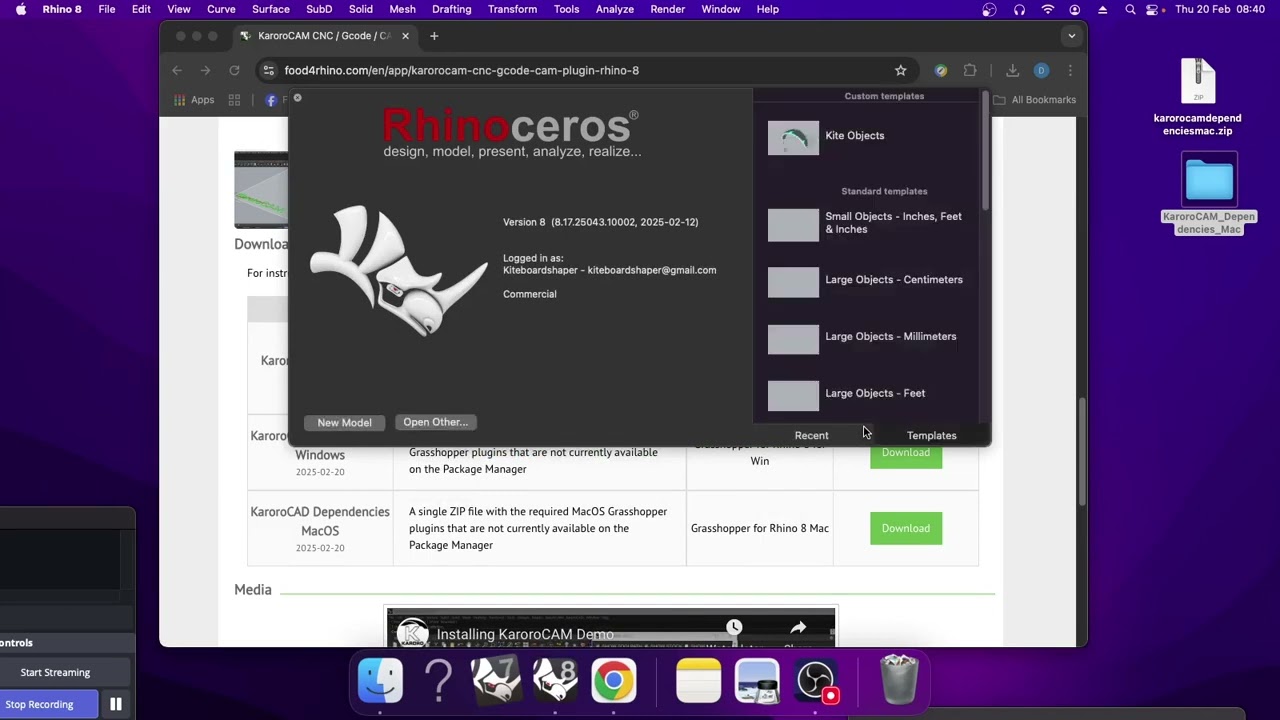
Task: Click the video Watch Later clock icon
Action: (734, 627)
